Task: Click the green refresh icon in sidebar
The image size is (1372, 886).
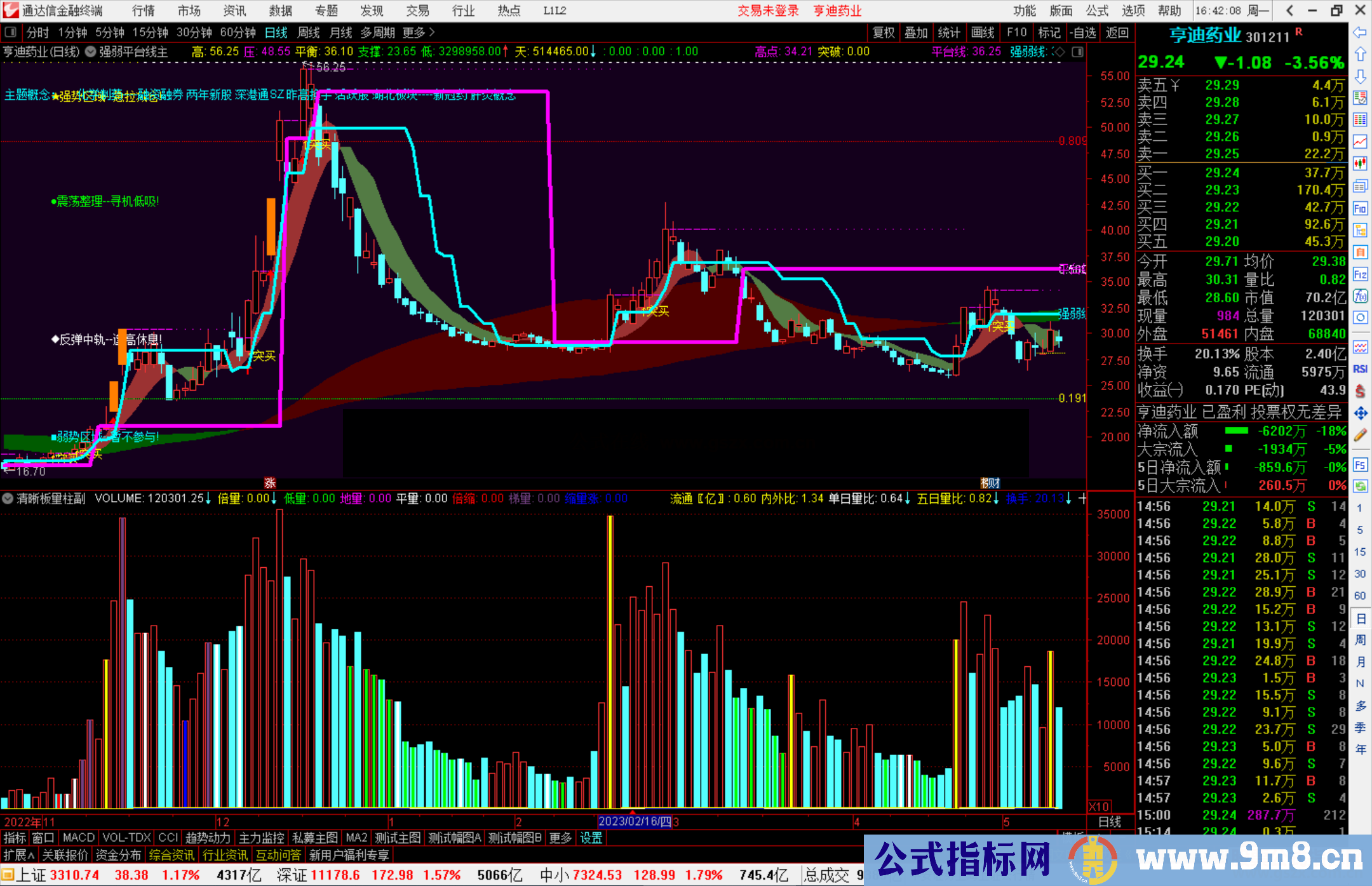Action: [1360, 487]
